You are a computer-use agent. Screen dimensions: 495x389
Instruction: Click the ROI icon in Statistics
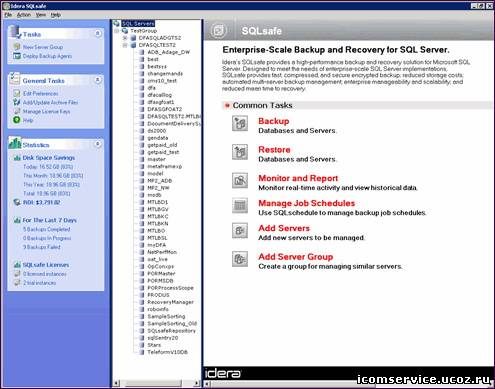pos(17,202)
